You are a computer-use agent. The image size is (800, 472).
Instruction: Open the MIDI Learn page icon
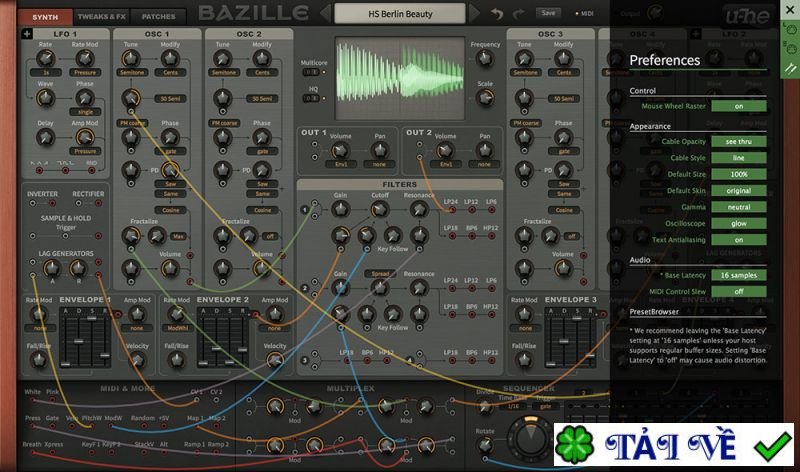pos(790,29)
